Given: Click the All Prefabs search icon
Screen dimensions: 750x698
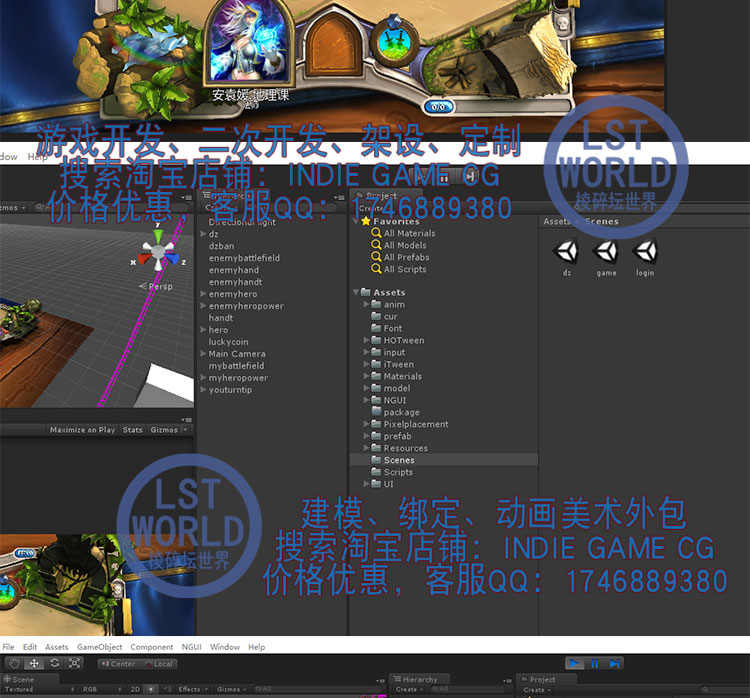Looking at the screenshot, I should (376, 257).
